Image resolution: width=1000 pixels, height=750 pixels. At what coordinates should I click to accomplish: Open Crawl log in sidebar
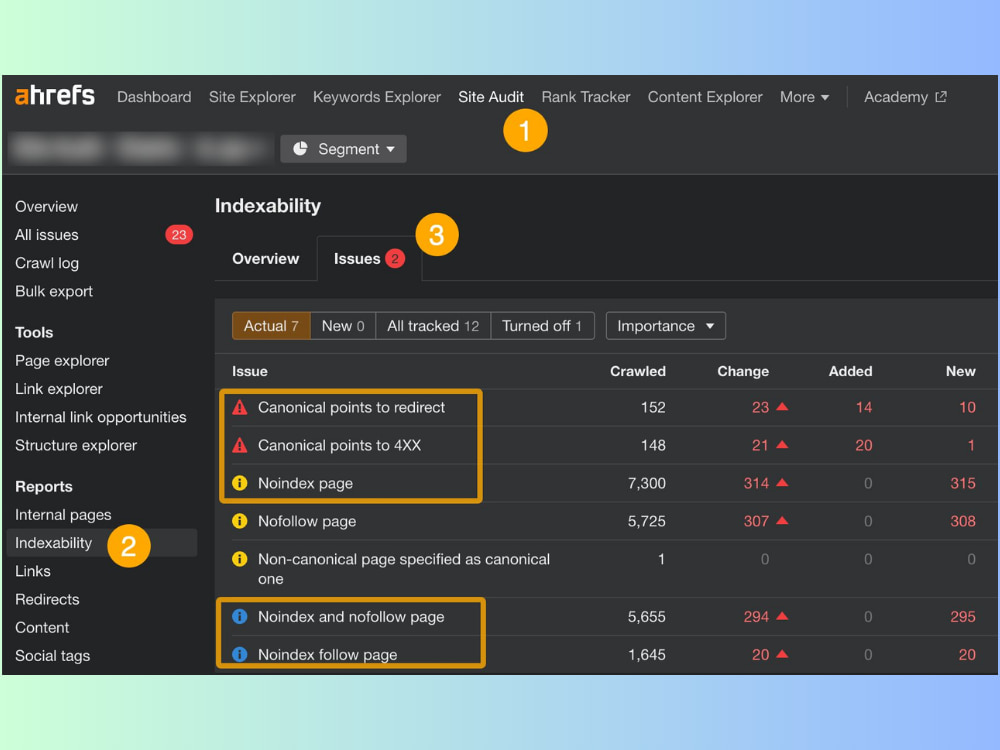point(47,263)
